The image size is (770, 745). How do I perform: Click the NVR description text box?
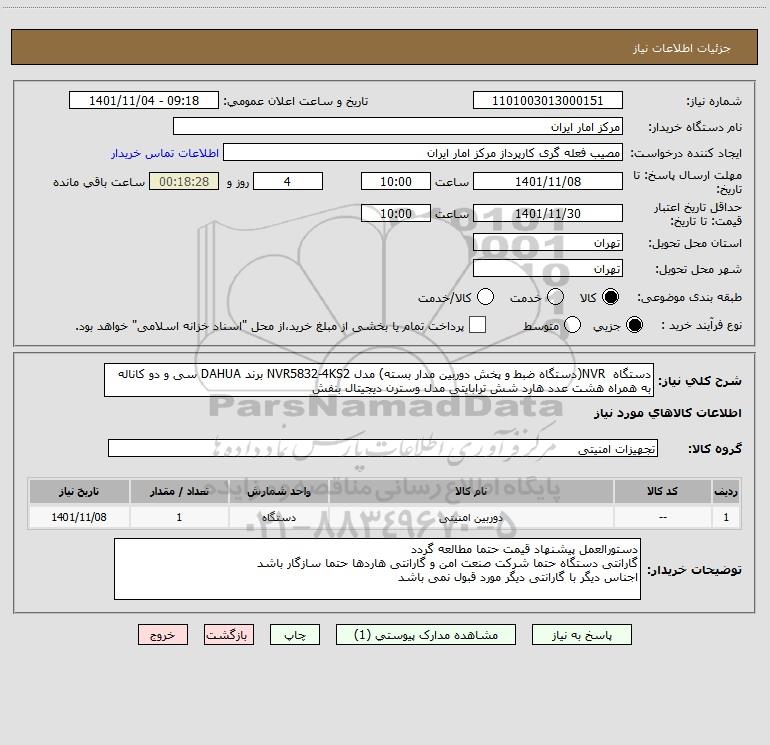point(379,381)
